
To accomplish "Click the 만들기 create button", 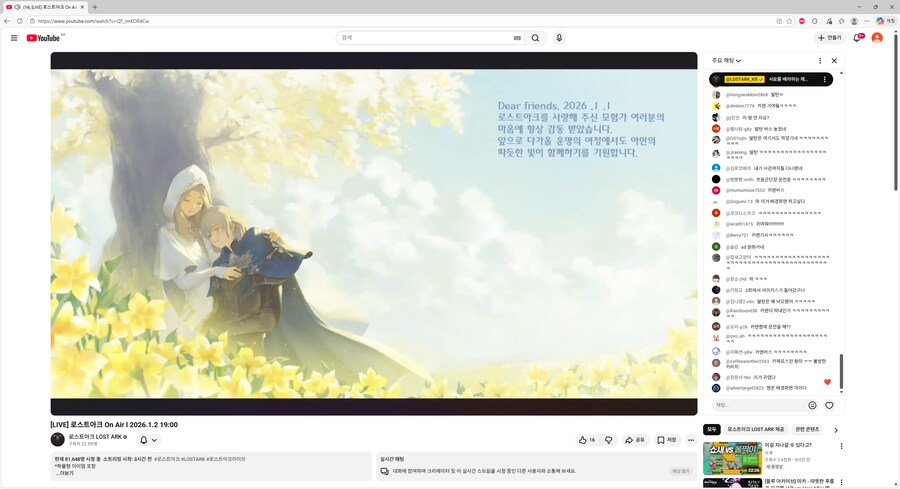I will (829, 38).
